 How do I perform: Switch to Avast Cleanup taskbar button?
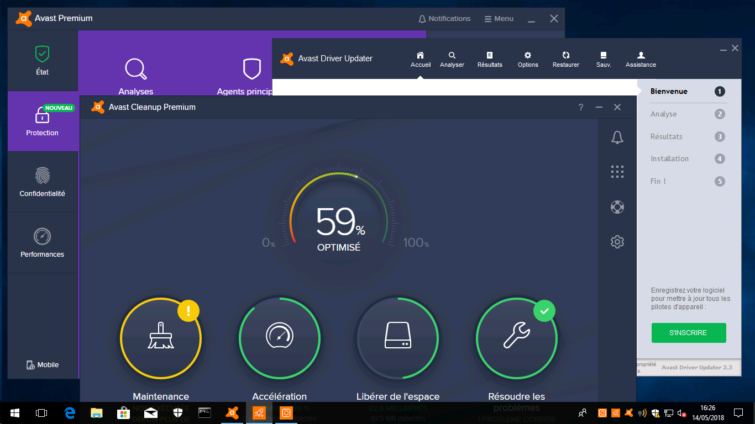click(x=259, y=413)
